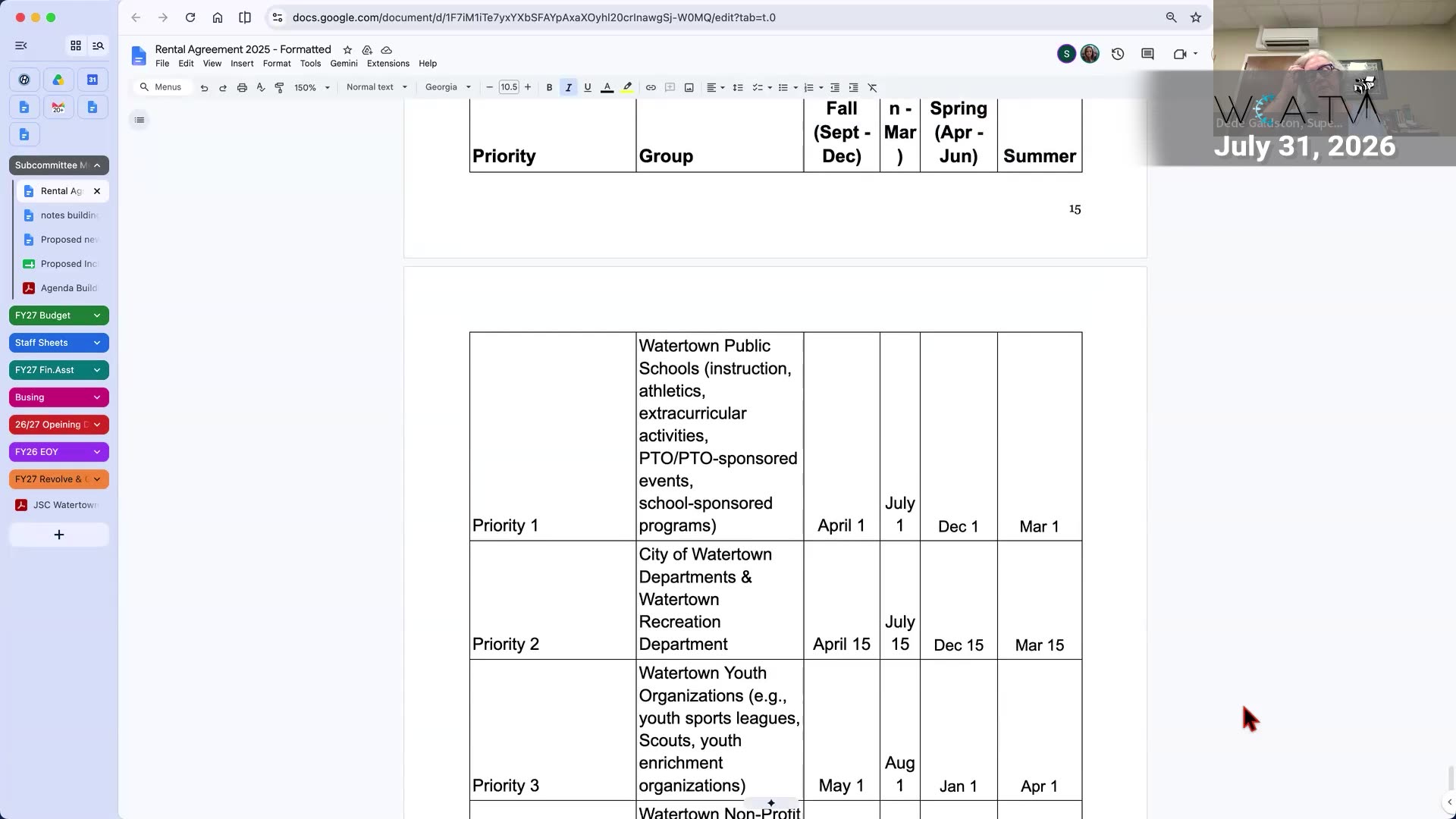Open the move-to-folder icon next to title
1456x819 pixels.
(x=367, y=50)
